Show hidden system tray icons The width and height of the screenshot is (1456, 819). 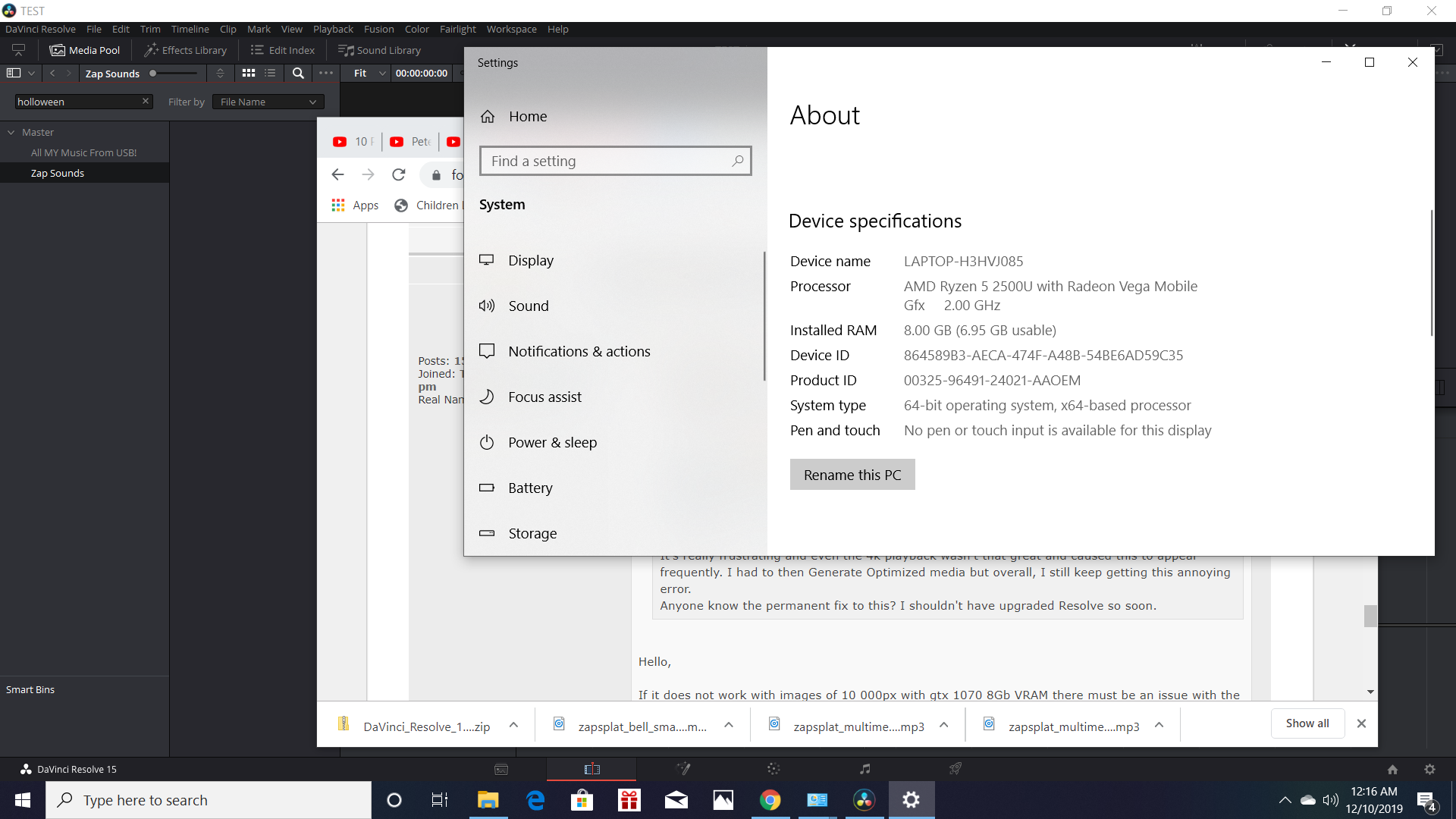pyautogui.click(x=1285, y=800)
